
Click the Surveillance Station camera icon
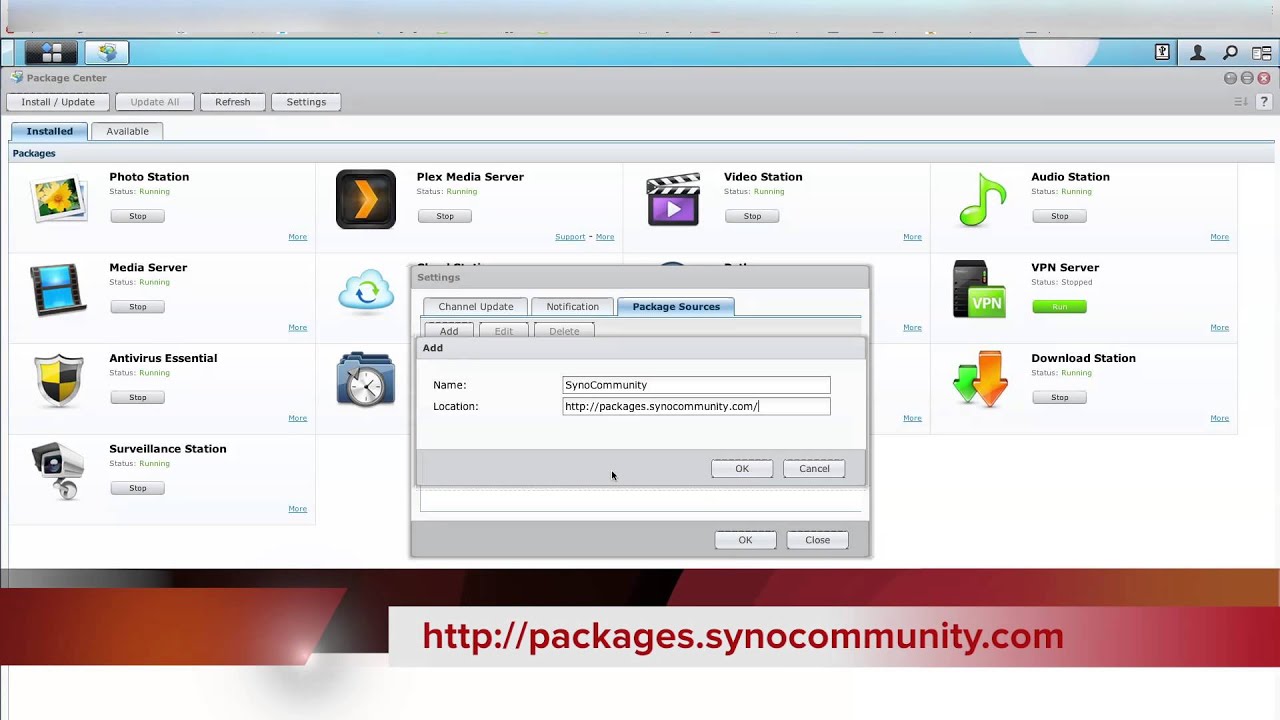coord(57,470)
